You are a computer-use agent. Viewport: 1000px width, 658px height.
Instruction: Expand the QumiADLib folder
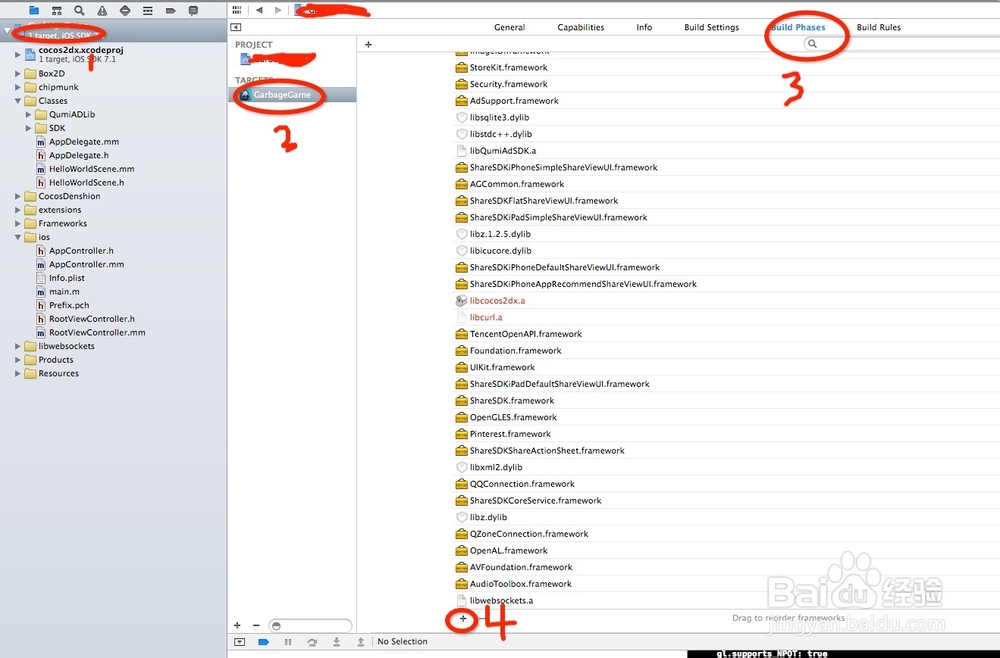[29, 114]
